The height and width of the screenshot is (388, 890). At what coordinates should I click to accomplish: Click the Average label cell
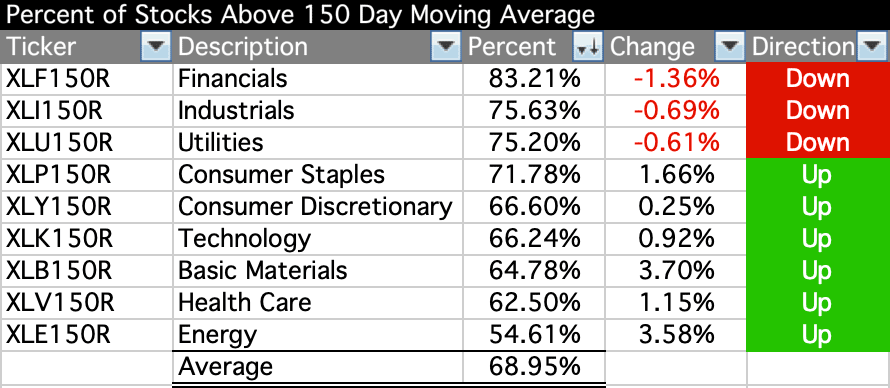coord(318,368)
